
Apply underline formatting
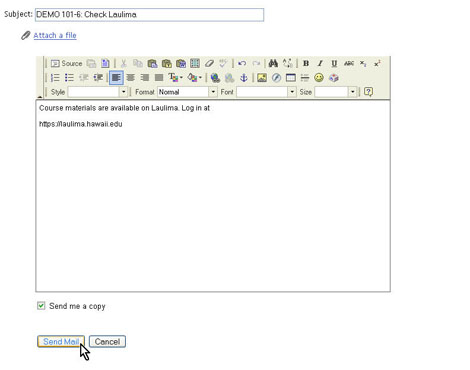coord(334,63)
